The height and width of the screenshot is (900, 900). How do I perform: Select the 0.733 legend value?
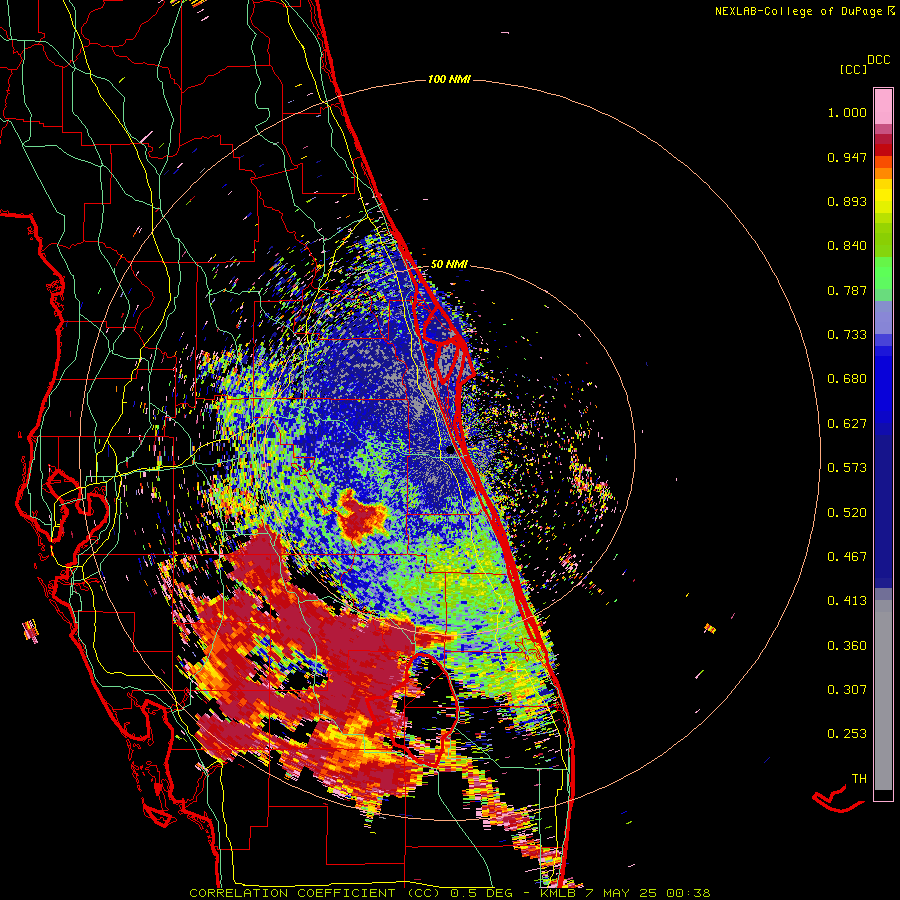(x=847, y=335)
